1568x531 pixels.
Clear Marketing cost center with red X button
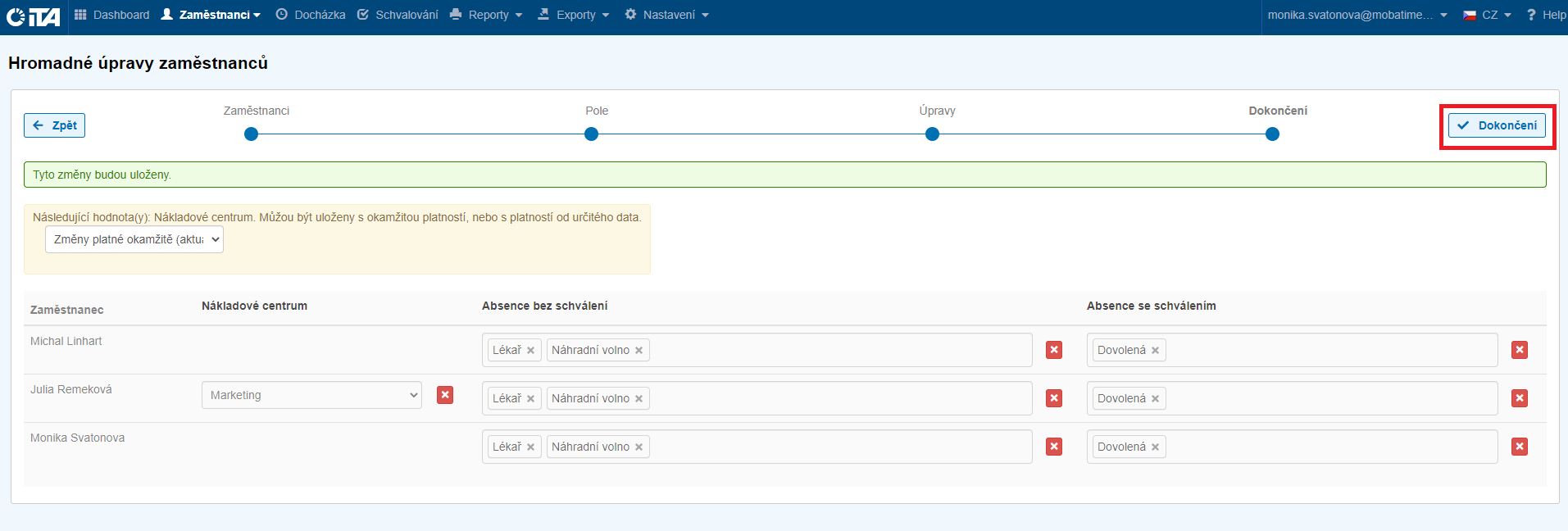[445, 395]
